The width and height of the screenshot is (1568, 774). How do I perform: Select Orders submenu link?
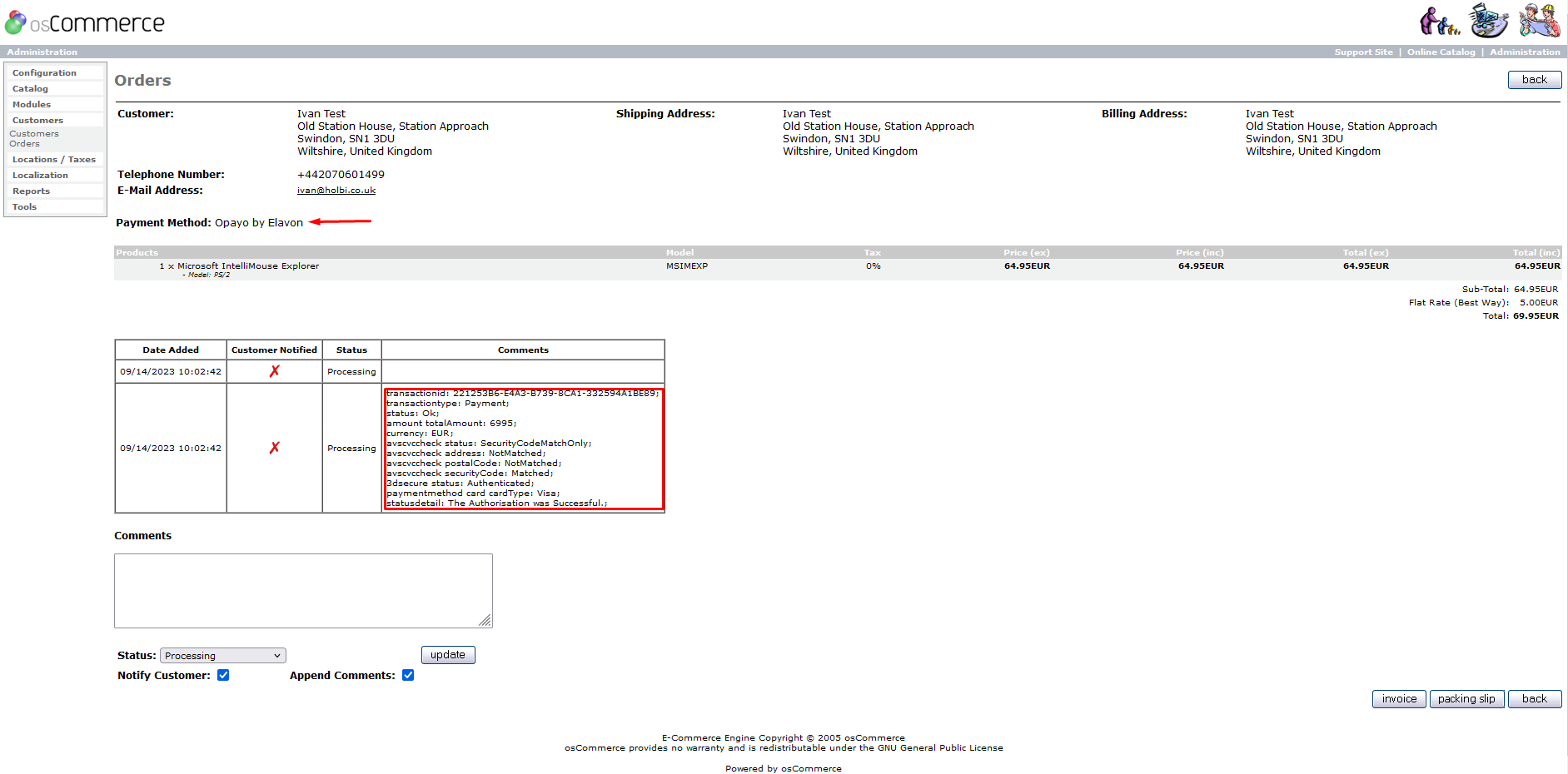24,143
